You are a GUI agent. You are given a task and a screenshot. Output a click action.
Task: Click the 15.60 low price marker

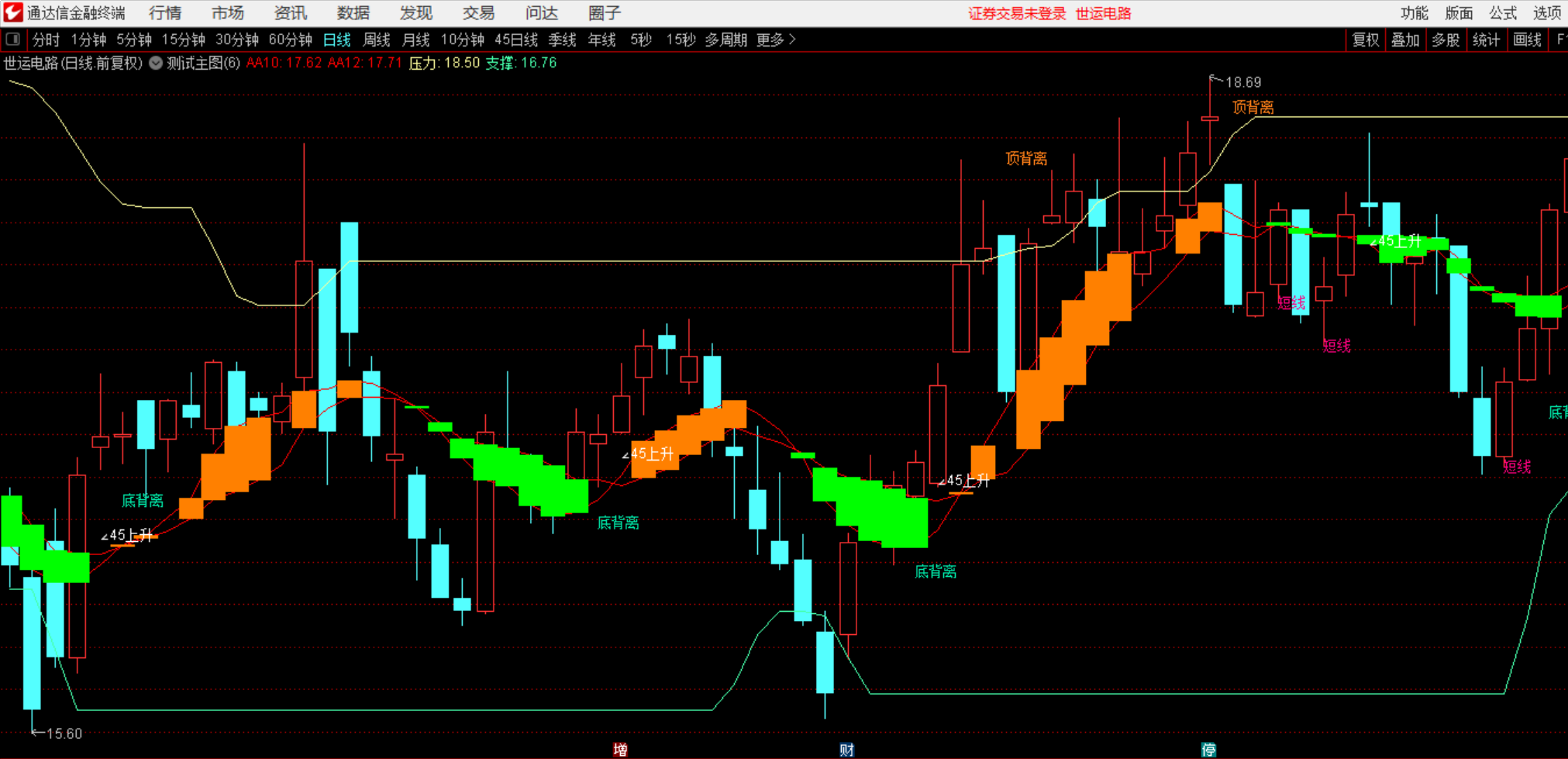click(x=64, y=733)
